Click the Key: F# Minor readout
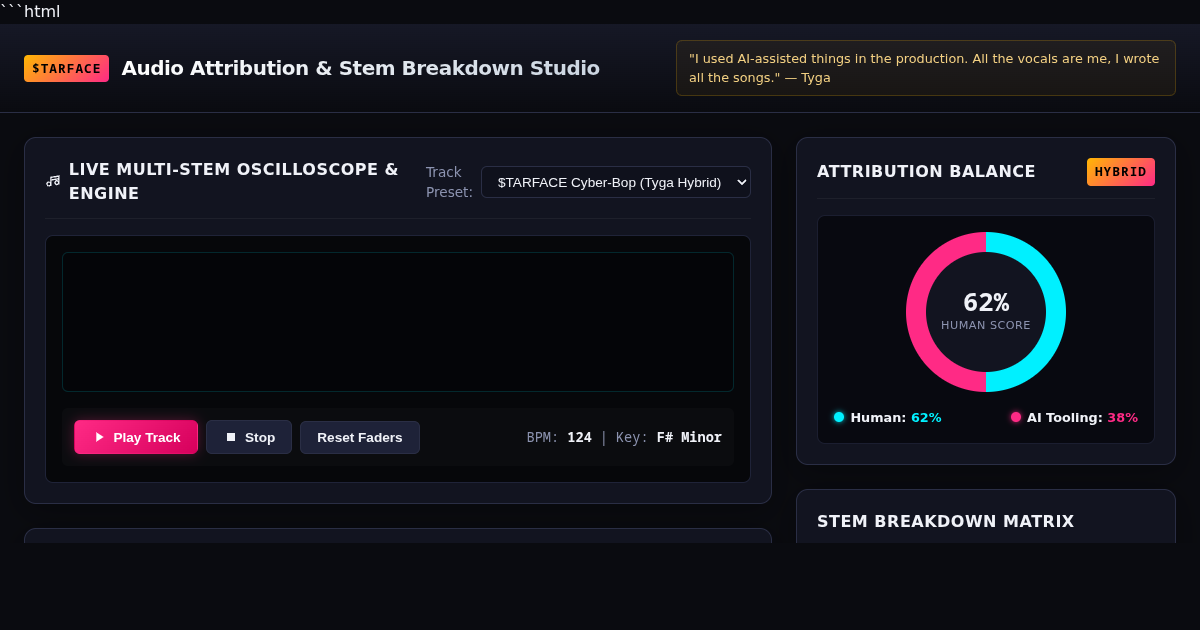The image size is (1200, 630). tap(669, 437)
